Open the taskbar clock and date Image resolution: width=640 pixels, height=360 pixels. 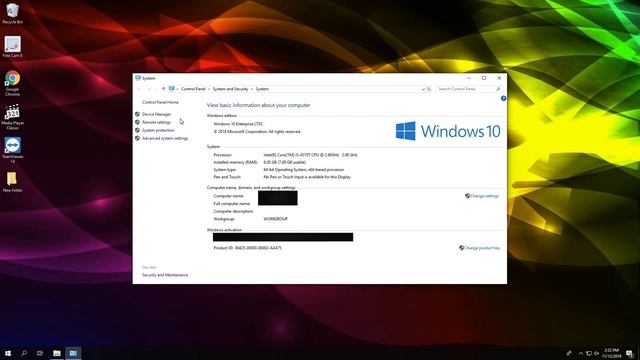pyautogui.click(x=612, y=353)
